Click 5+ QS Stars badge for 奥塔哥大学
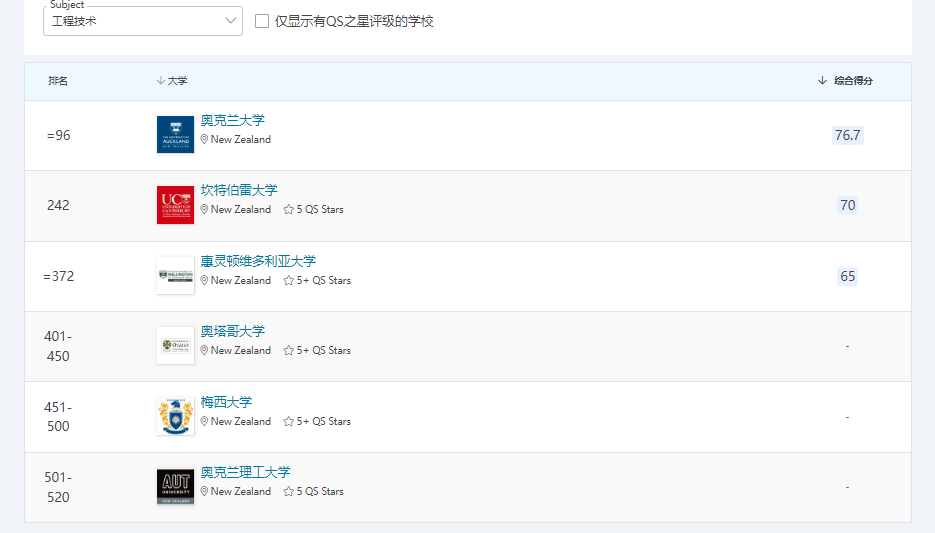The height and width of the screenshot is (533, 935). (x=317, y=351)
